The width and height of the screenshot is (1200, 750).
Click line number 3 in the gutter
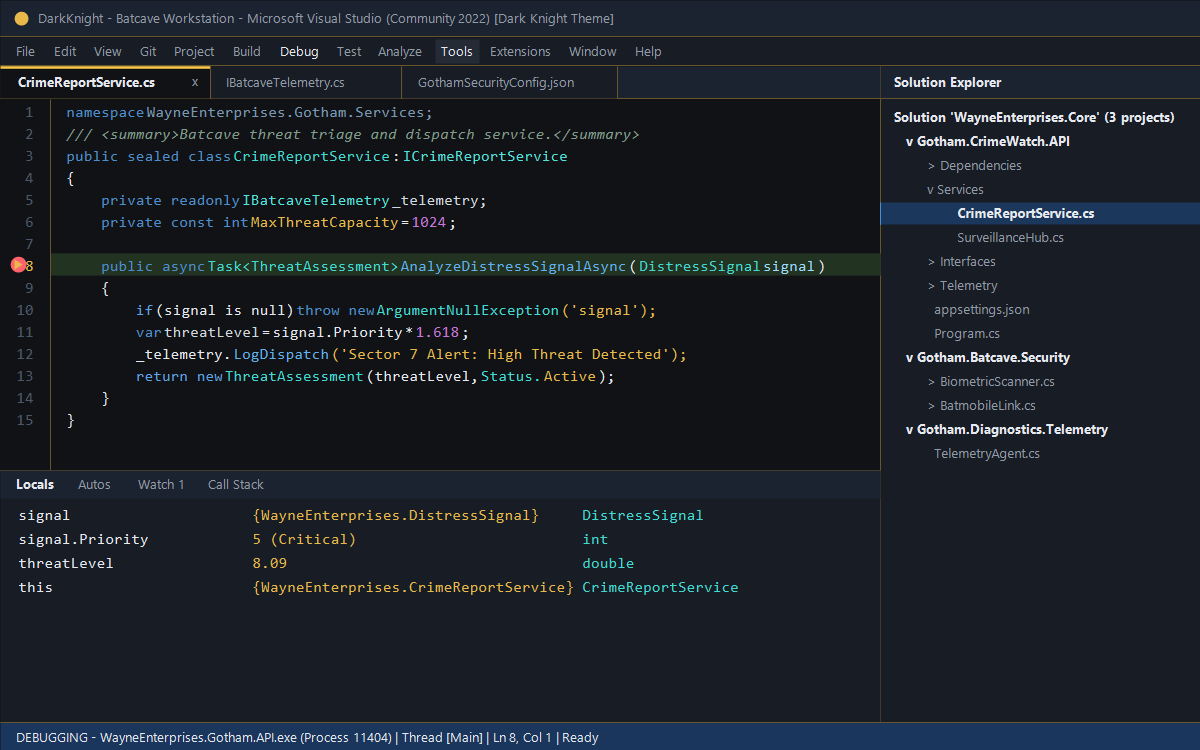(x=29, y=156)
